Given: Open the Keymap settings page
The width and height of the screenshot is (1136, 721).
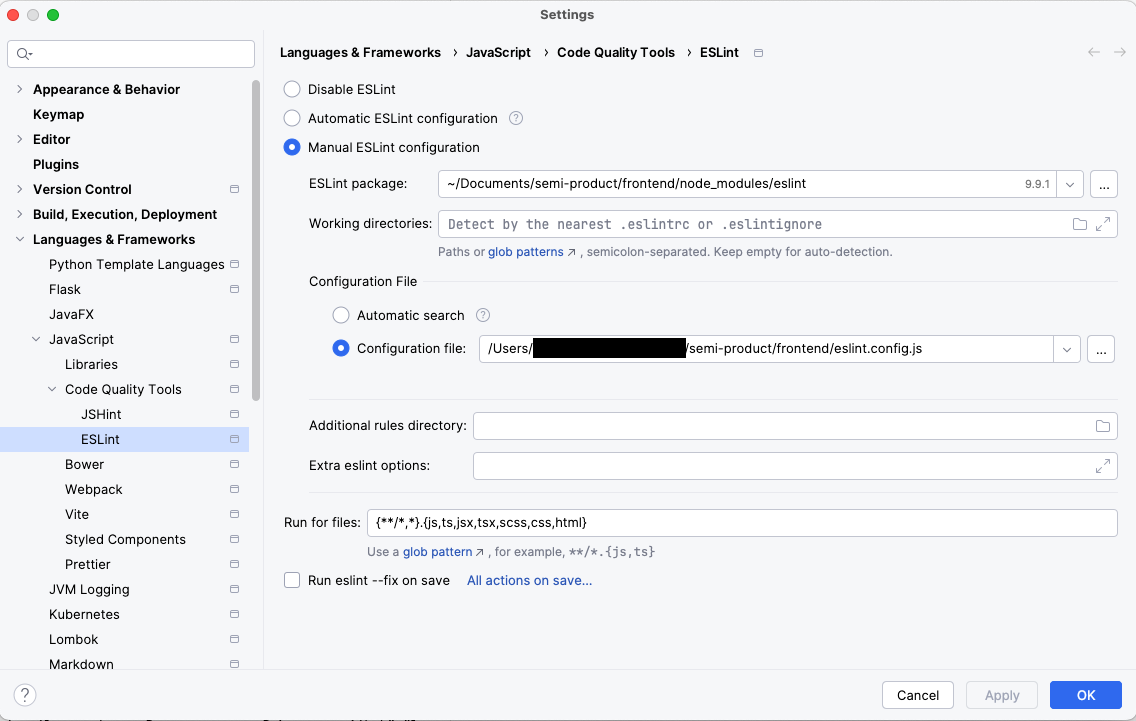Looking at the screenshot, I should (59, 114).
